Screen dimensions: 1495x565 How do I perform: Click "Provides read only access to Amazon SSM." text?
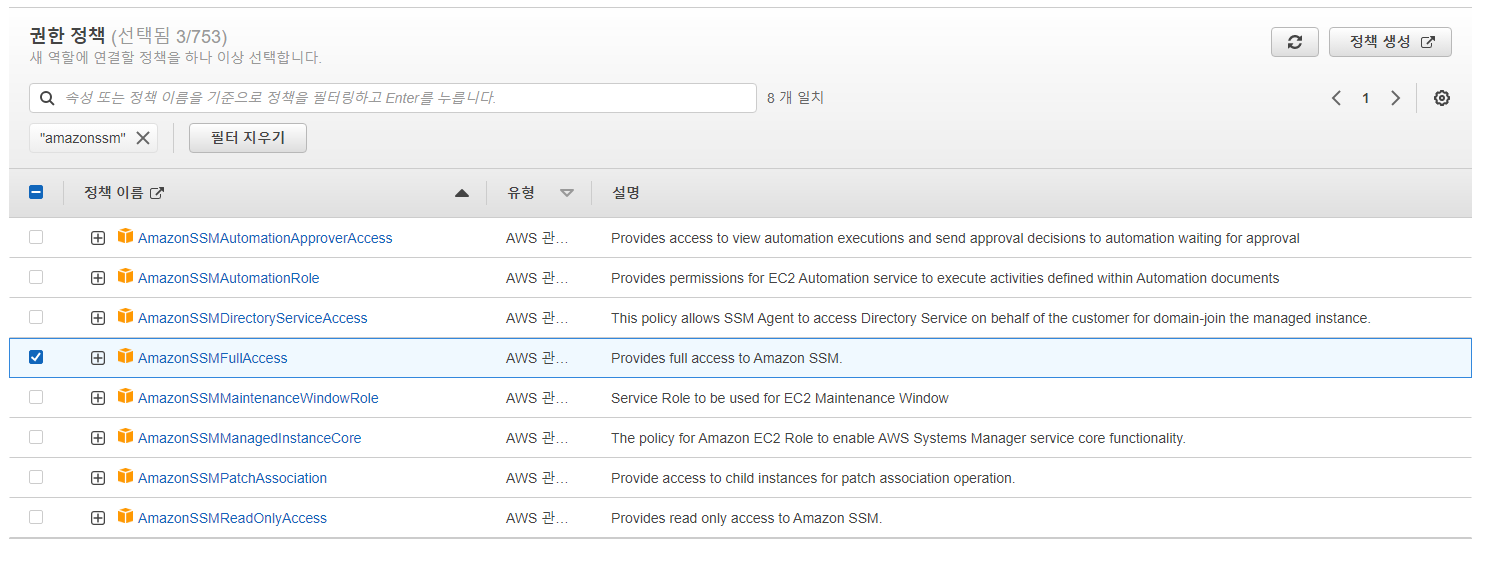pos(747,518)
